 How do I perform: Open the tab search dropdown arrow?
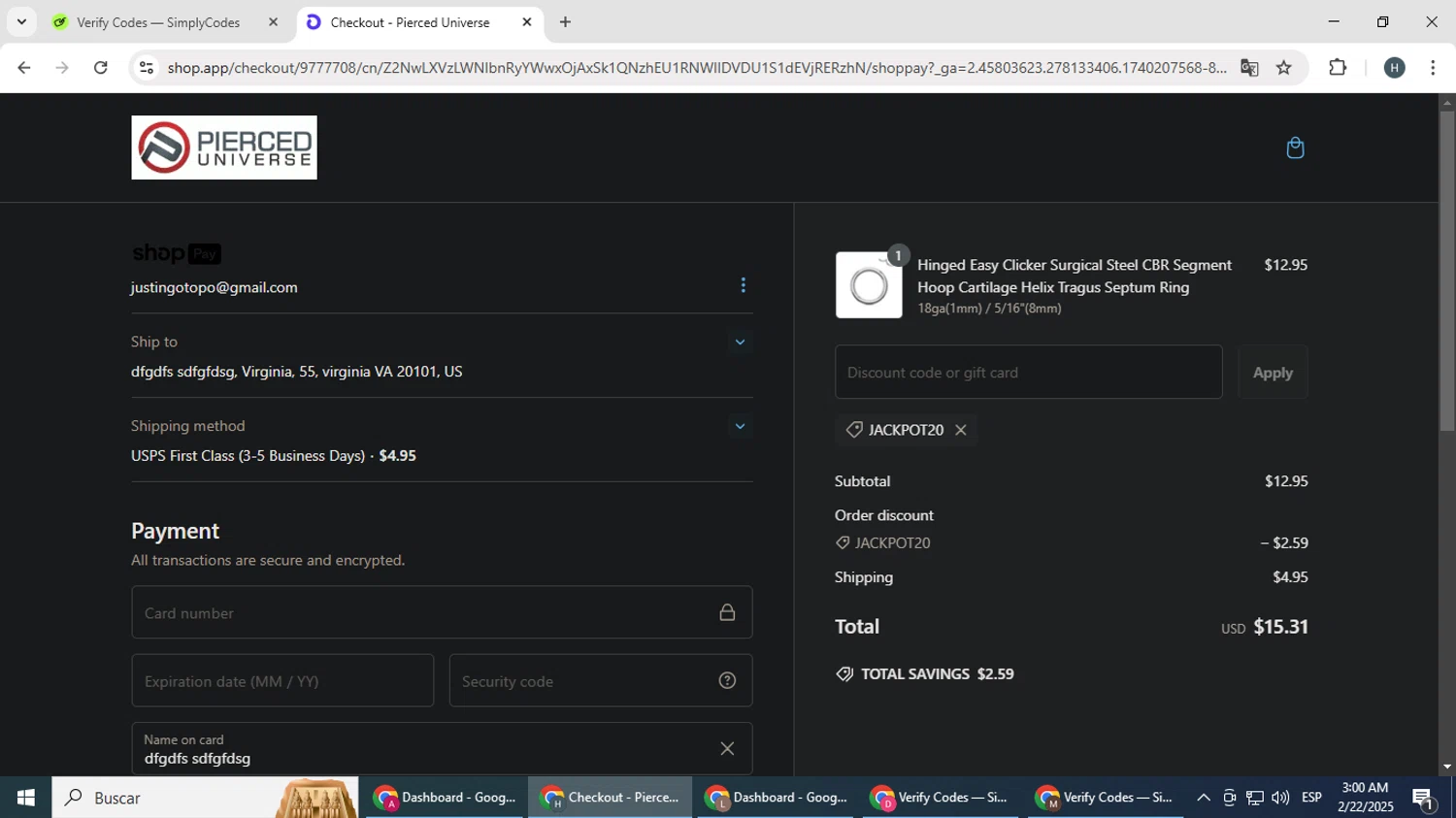pyautogui.click(x=21, y=21)
